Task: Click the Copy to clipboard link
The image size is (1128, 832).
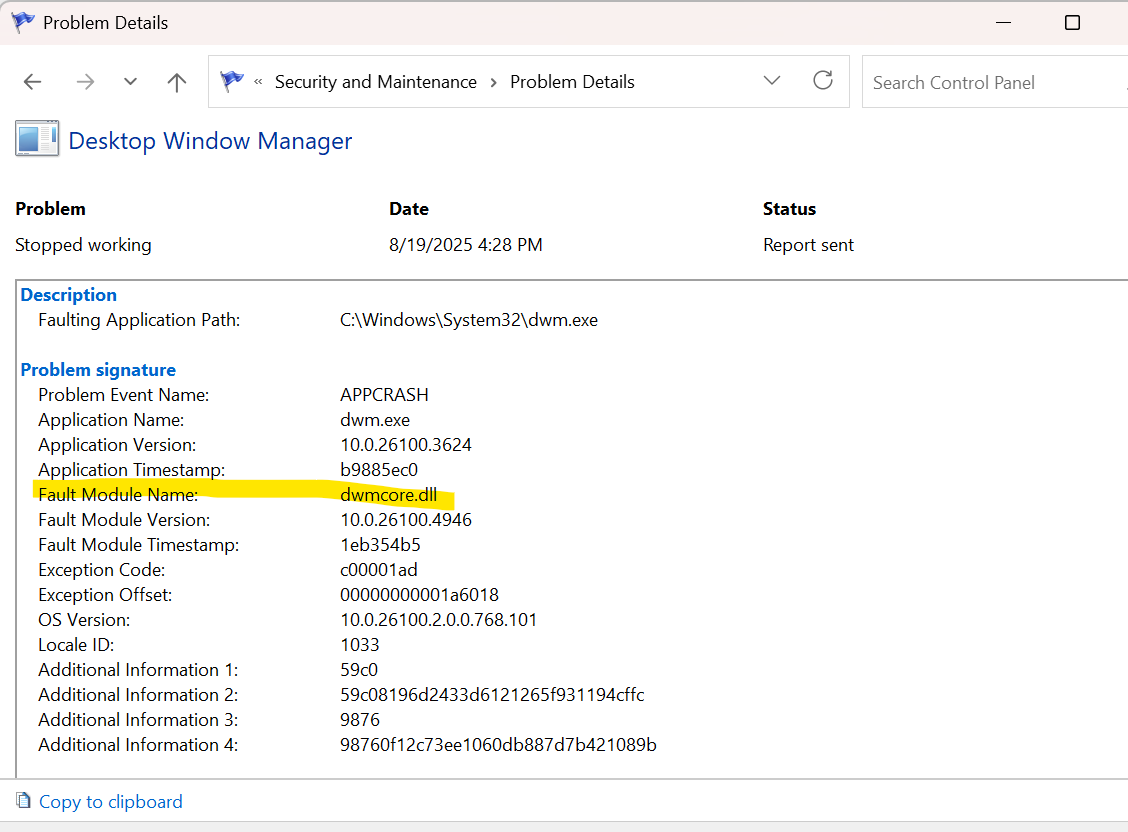Action: coord(111,802)
